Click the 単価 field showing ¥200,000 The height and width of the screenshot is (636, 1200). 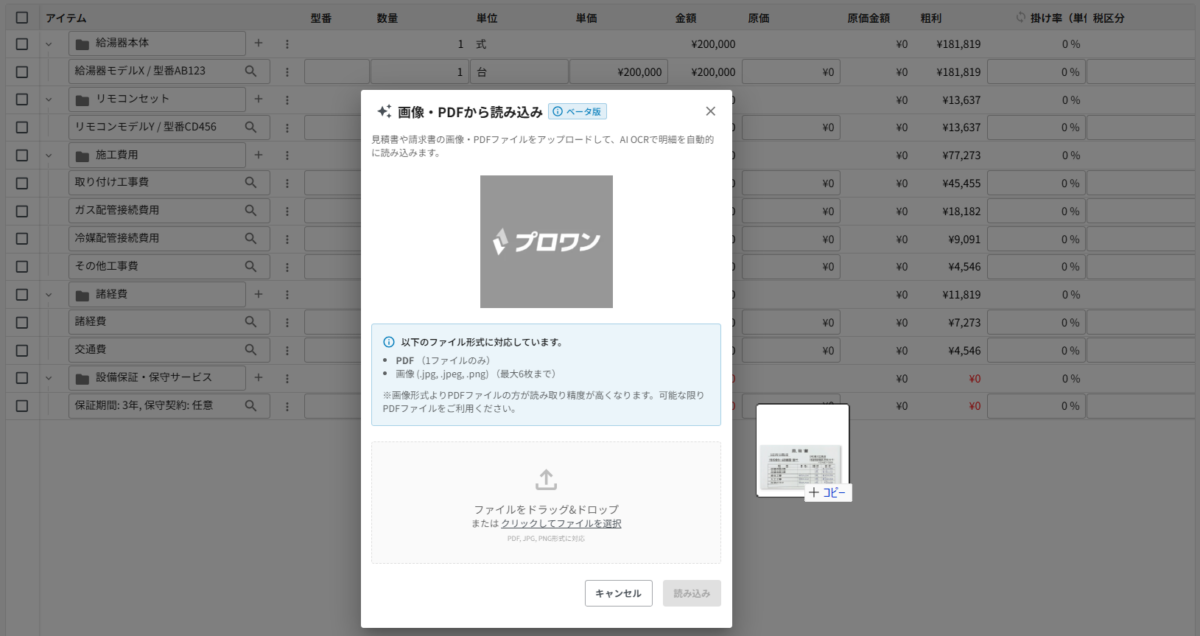(618, 72)
